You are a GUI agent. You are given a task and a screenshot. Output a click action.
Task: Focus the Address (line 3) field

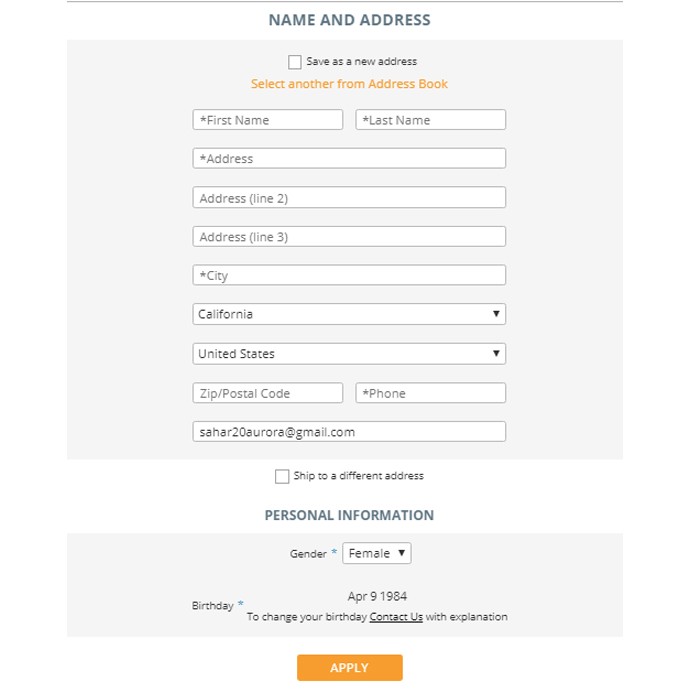[349, 237]
